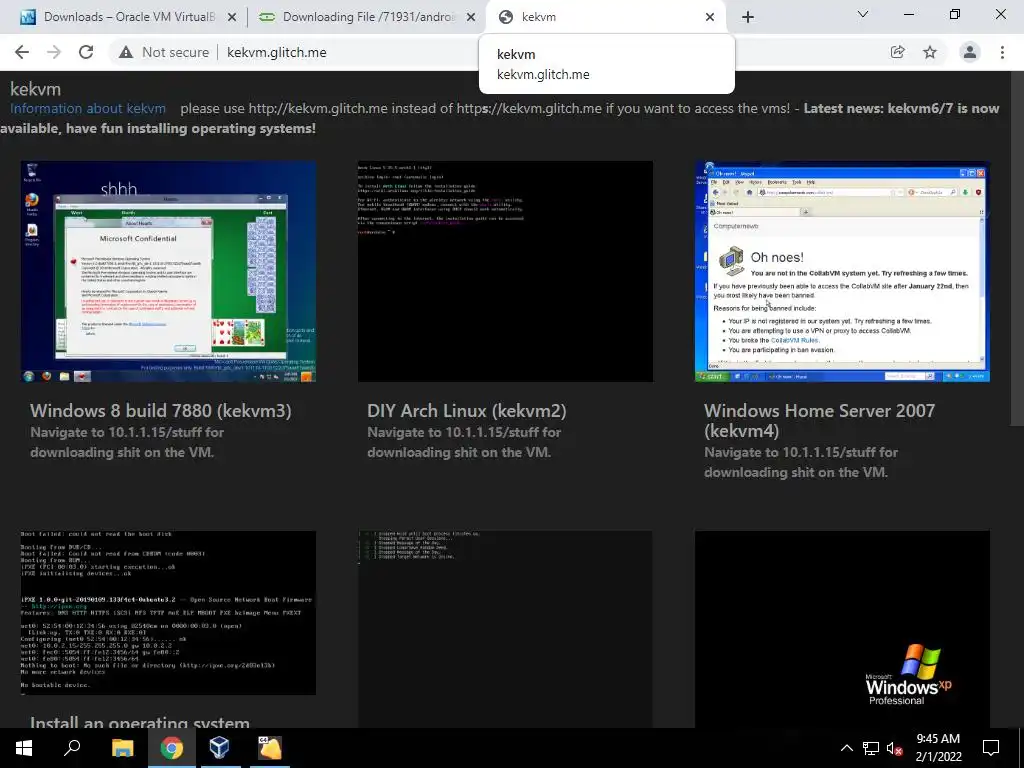The height and width of the screenshot is (768, 1024).
Task: Reload the kekvm page
Action: 86,52
